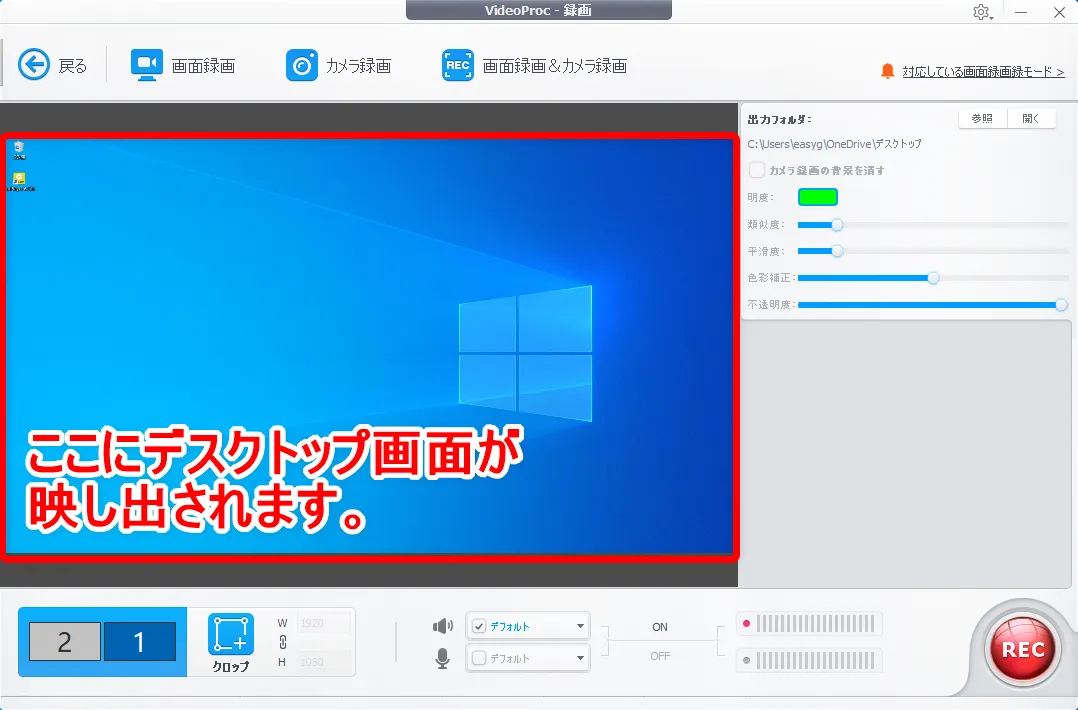Select monitor 1 thumbnail
This screenshot has height=710, width=1078.
140,641
